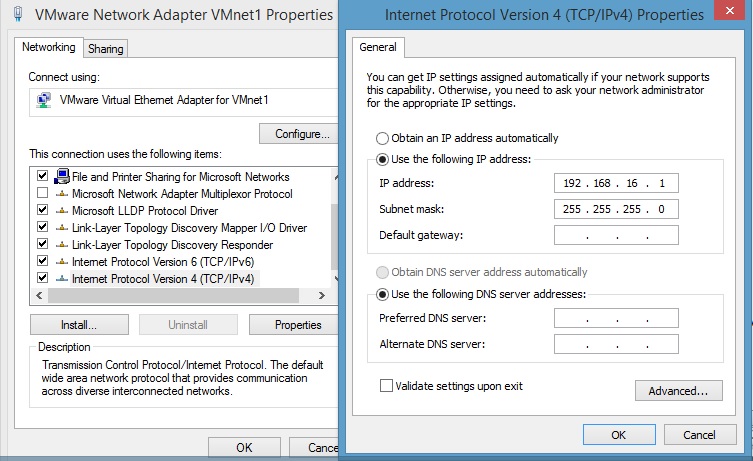Image resolution: width=753 pixels, height=461 pixels.
Task: Click the Microsoft Network Adapter Multiplexor icon
Action: pyautogui.click(x=62, y=194)
